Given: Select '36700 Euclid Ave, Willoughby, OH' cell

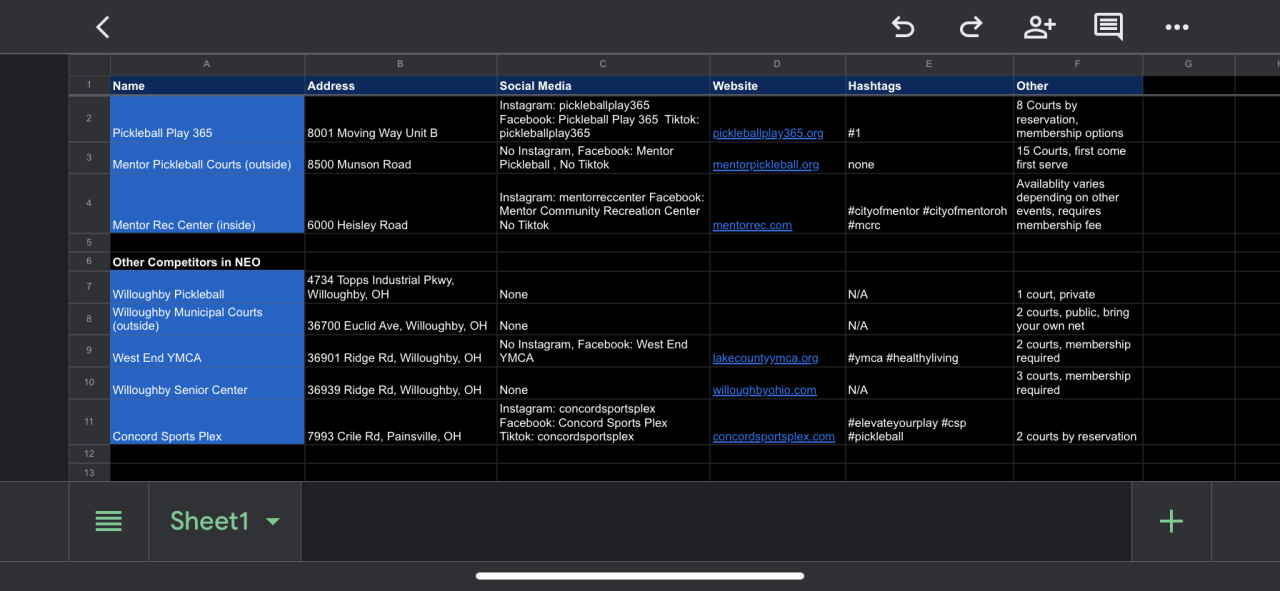Looking at the screenshot, I should click(x=401, y=319).
